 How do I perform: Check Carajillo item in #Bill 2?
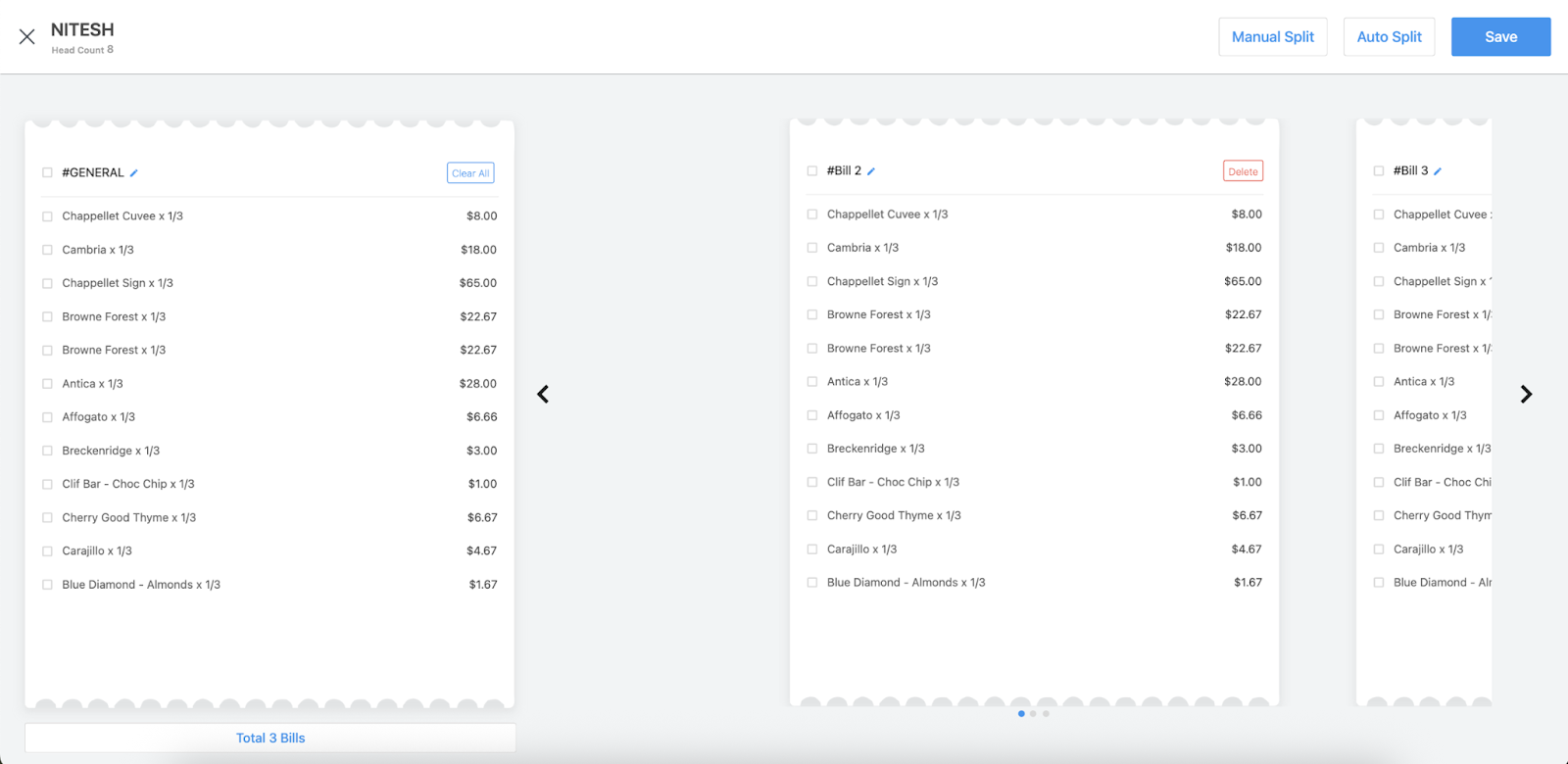pos(811,549)
